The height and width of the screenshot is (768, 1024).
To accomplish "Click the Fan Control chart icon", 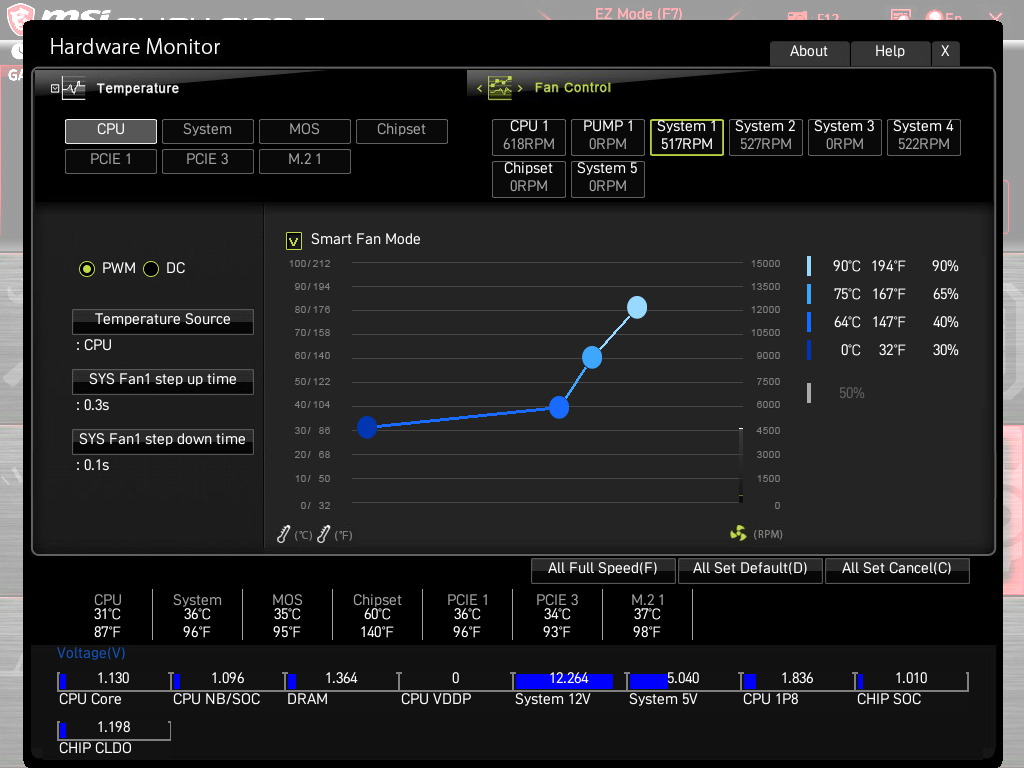I will pyautogui.click(x=500, y=88).
